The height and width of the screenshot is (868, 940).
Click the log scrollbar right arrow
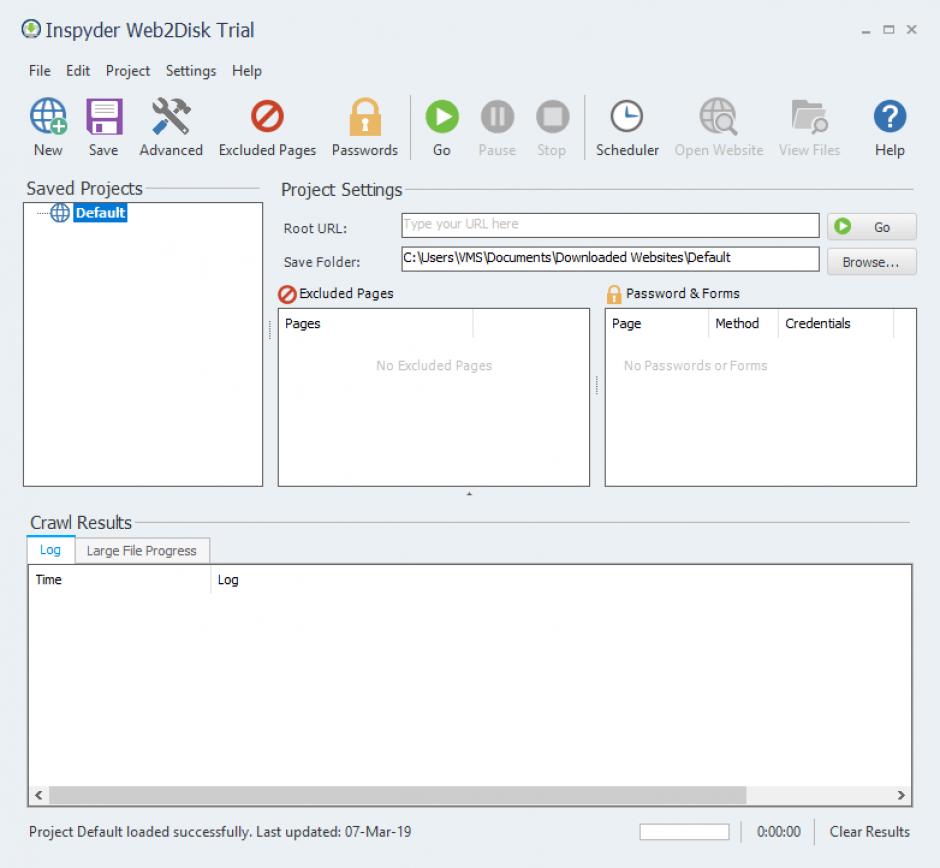tap(901, 795)
